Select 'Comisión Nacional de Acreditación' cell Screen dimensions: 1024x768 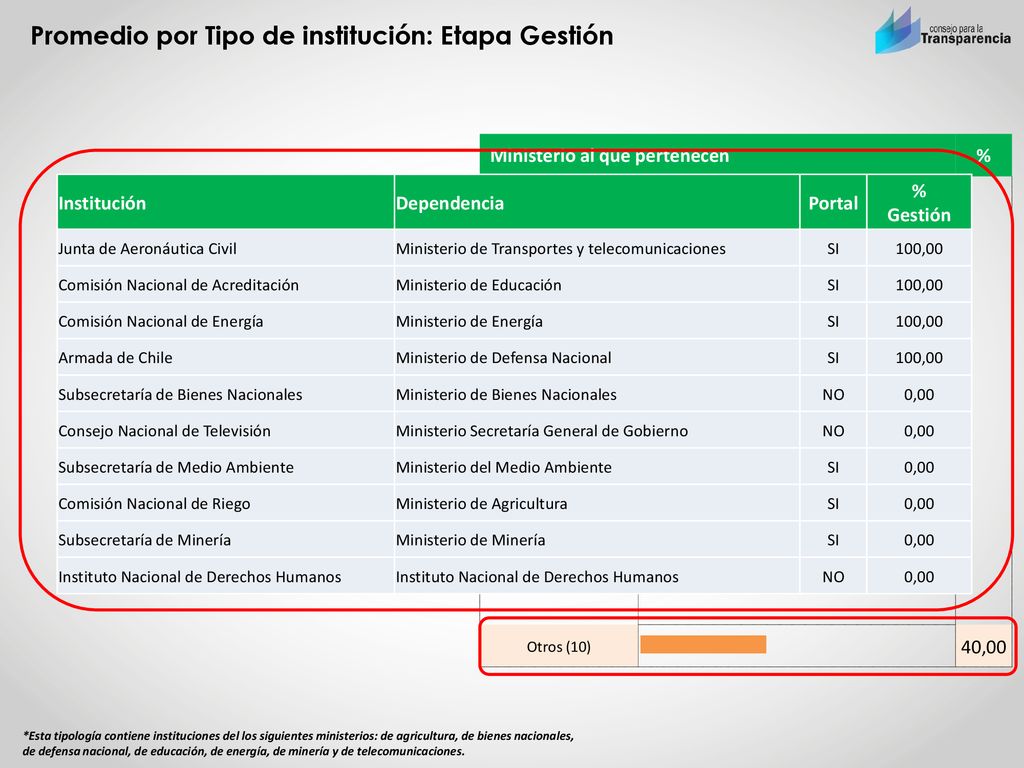coord(226,285)
